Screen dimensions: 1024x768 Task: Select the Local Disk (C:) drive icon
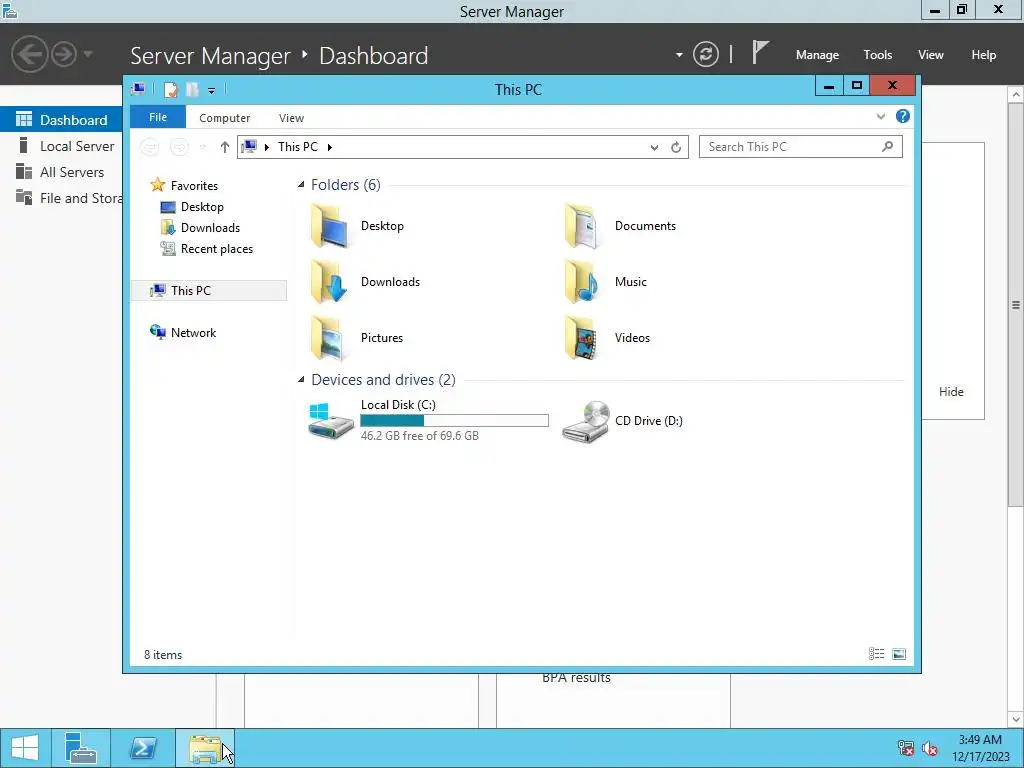[330, 421]
